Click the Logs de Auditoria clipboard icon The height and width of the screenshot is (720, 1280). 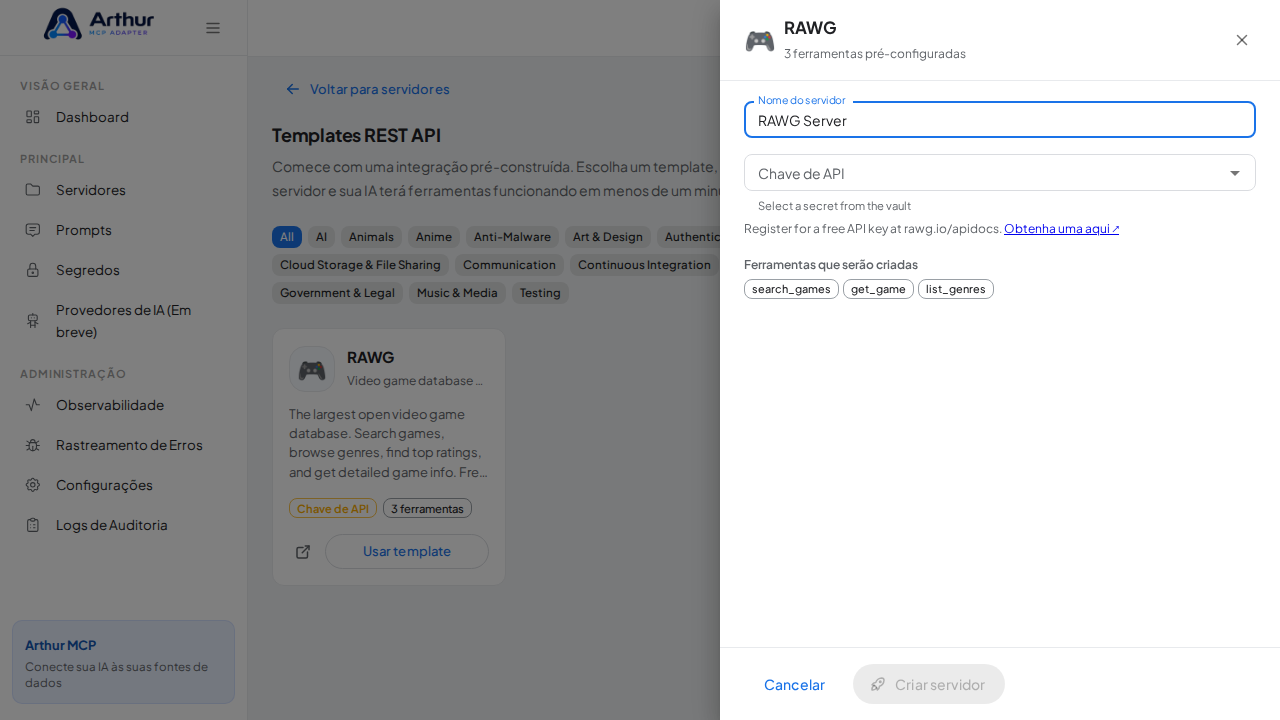[x=33, y=525]
